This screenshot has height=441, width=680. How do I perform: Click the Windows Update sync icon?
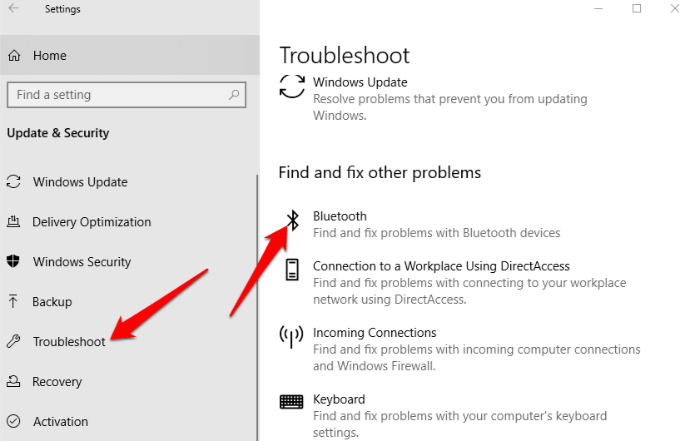pyautogui.click(x=292, y=86)
